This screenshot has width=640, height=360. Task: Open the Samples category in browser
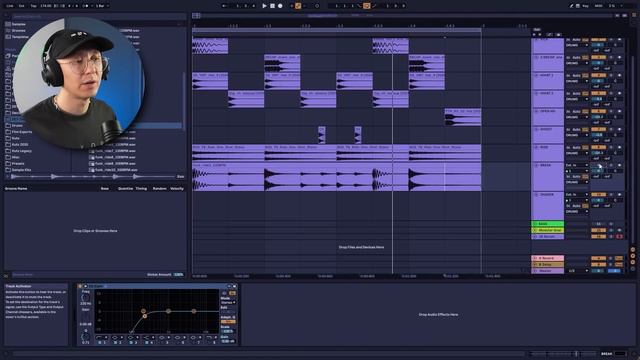[18, 24]
